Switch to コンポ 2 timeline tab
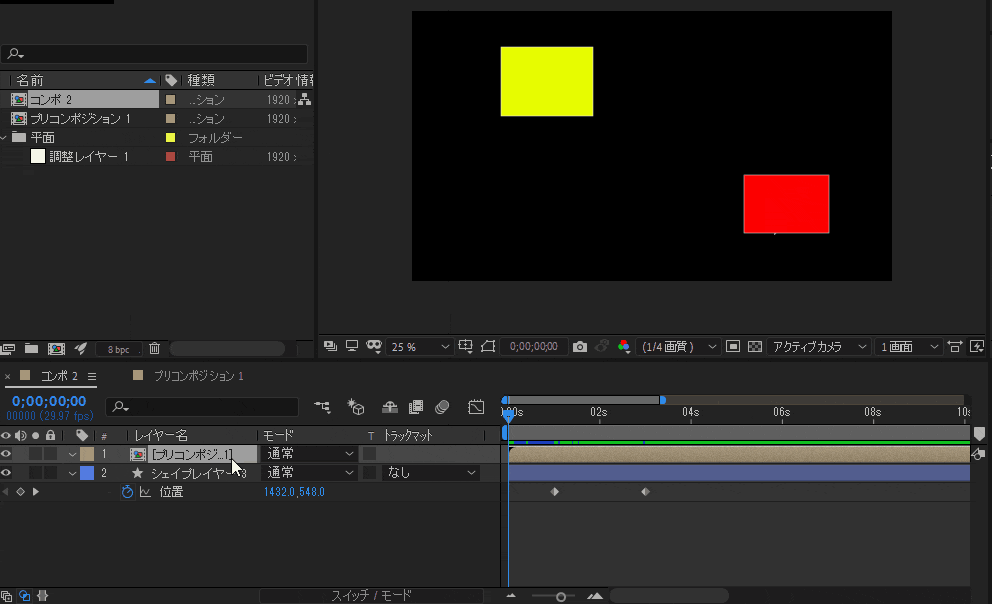 pyautogui.click(x=59, y=376)
